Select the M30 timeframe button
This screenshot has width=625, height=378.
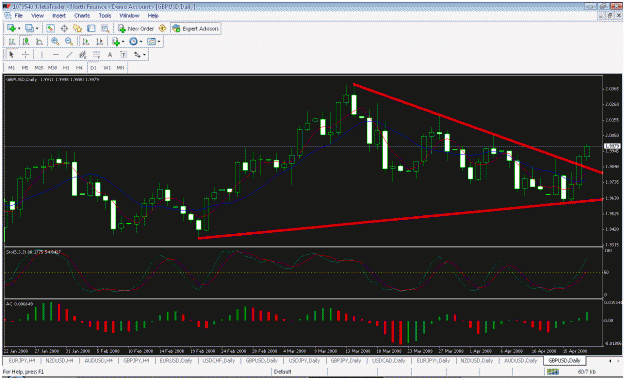tap(52, 68)
